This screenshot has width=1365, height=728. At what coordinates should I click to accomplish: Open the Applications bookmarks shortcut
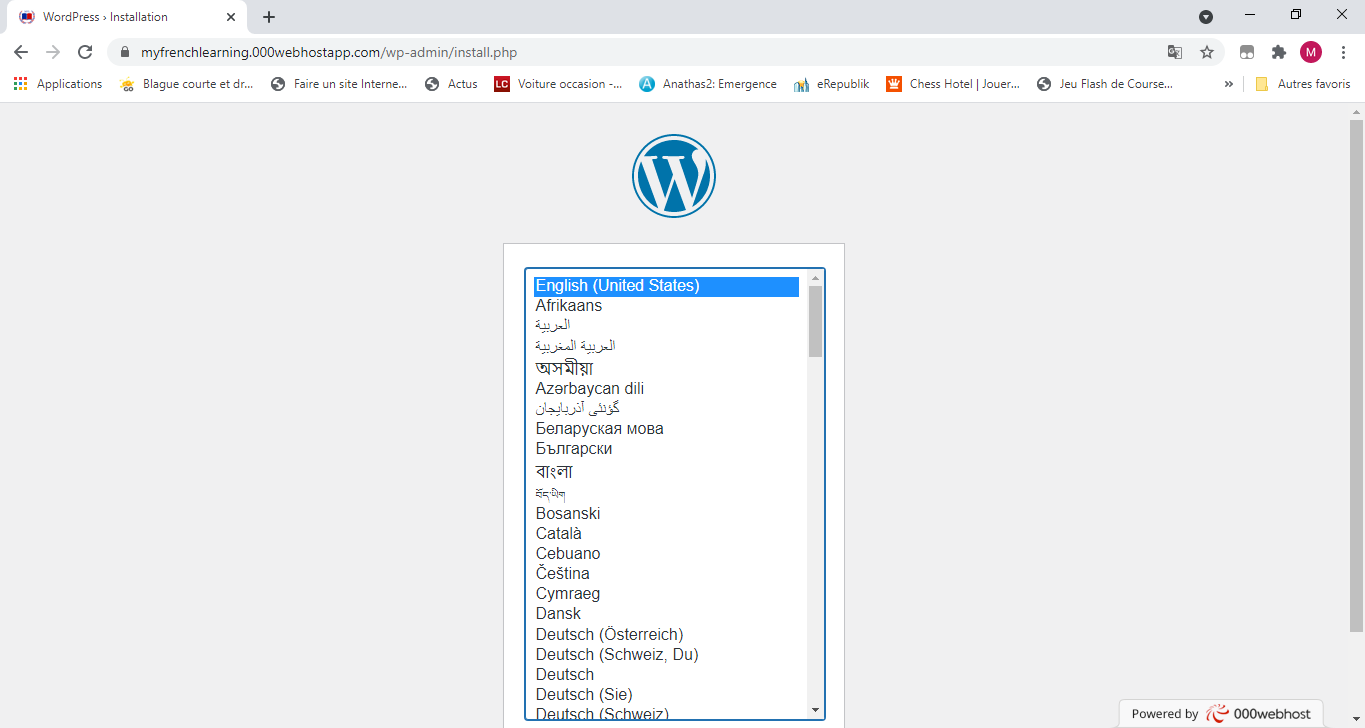(58, 84)
